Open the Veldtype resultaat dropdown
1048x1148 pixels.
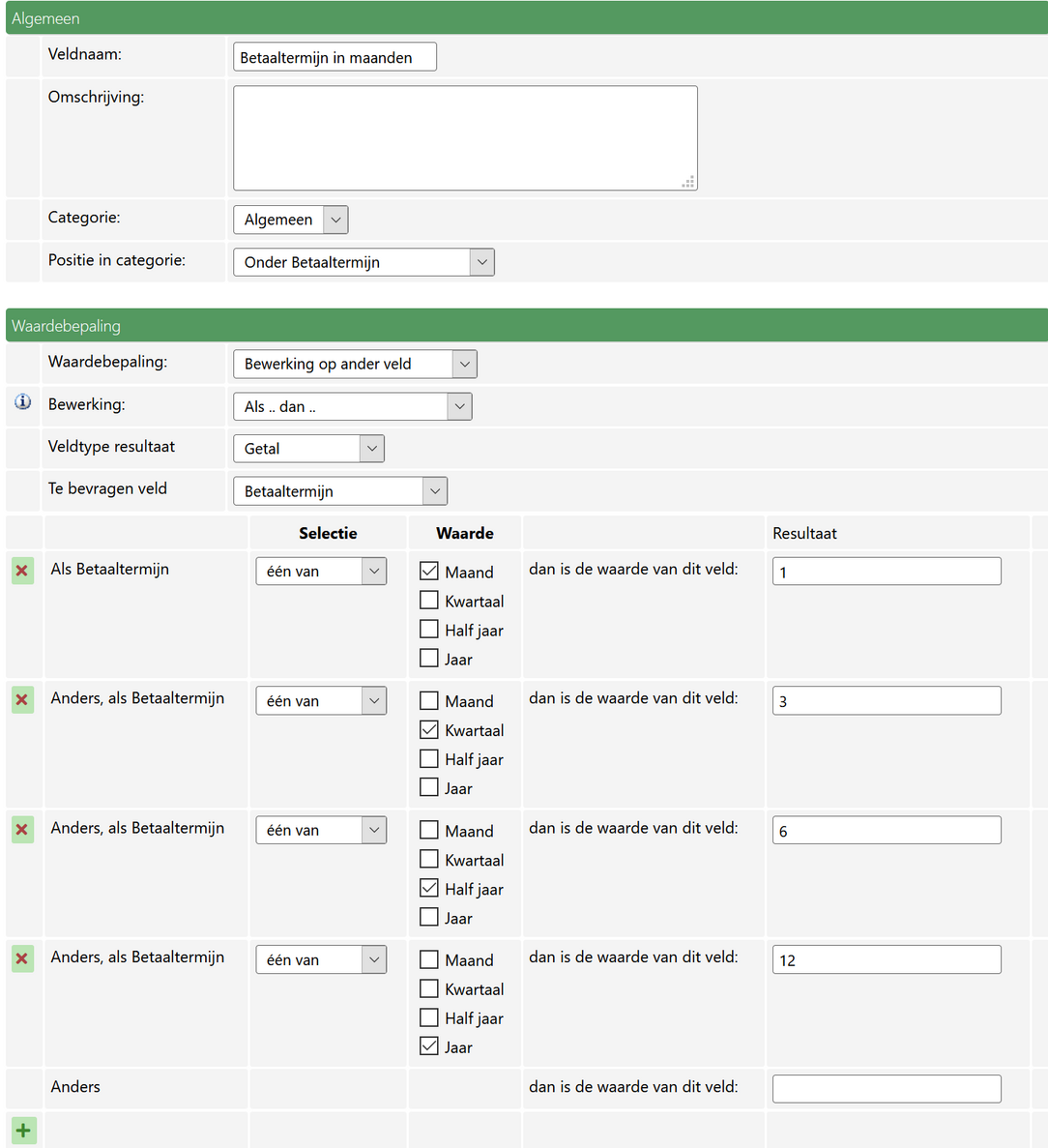point(308,449)
